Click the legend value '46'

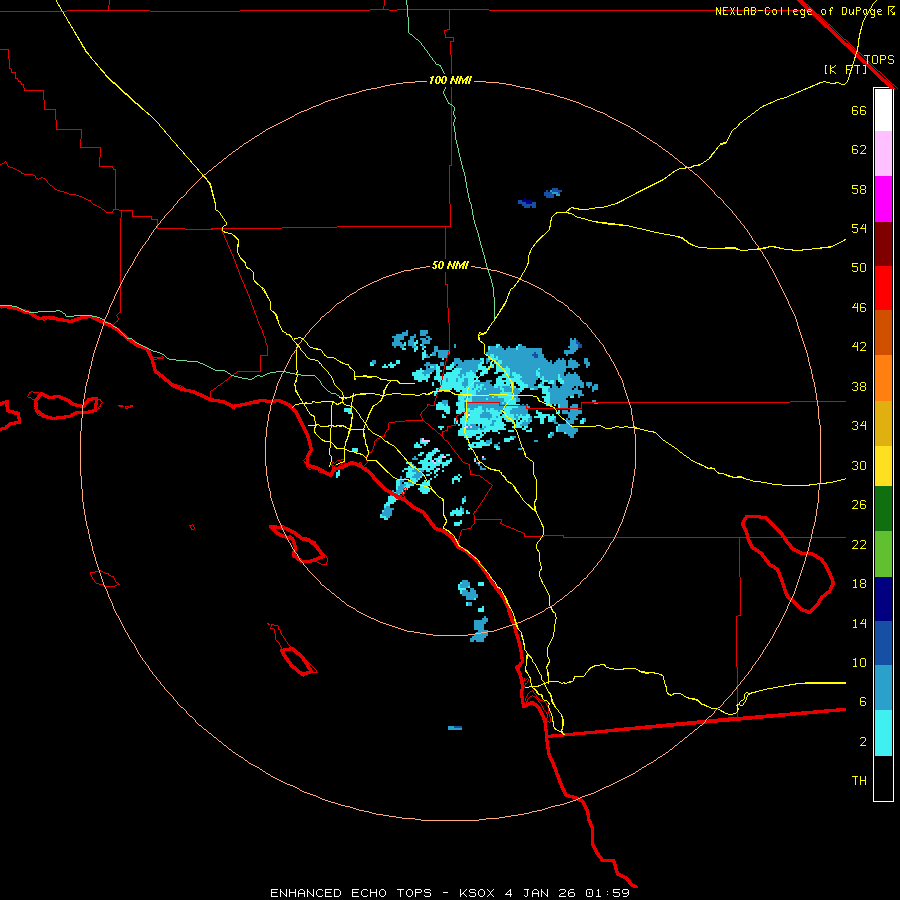coord(859,308)
